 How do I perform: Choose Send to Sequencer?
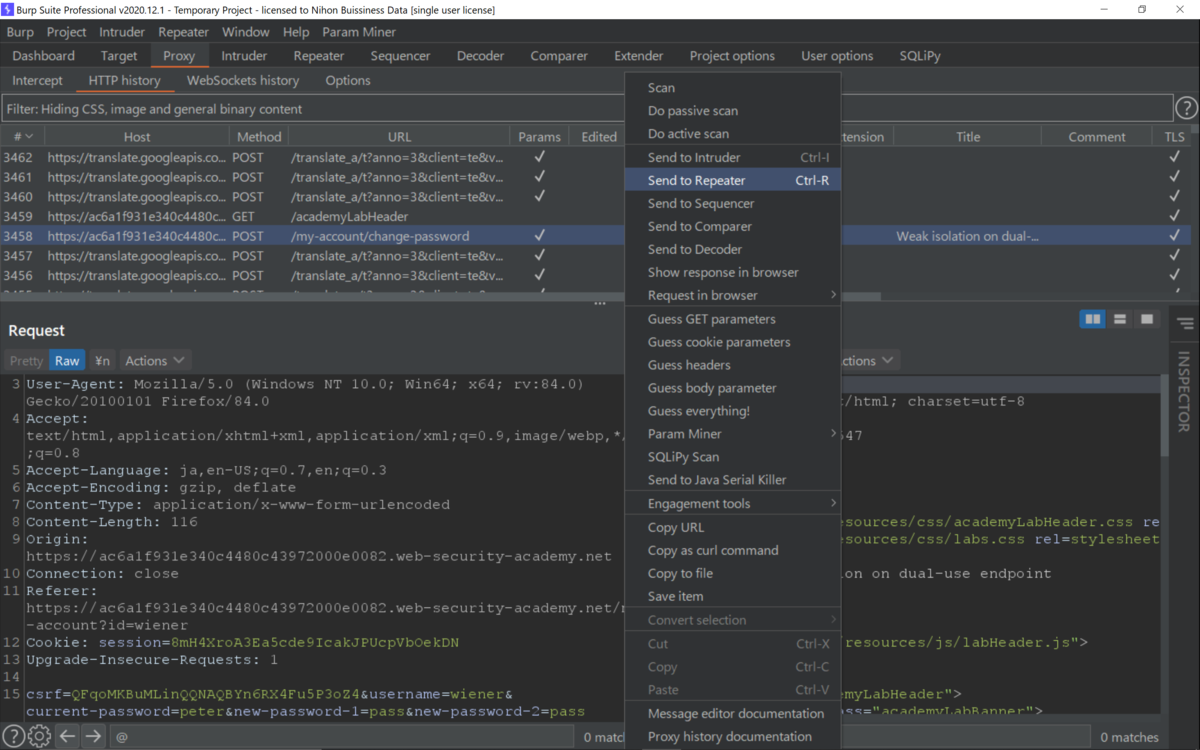coord(732,203)
